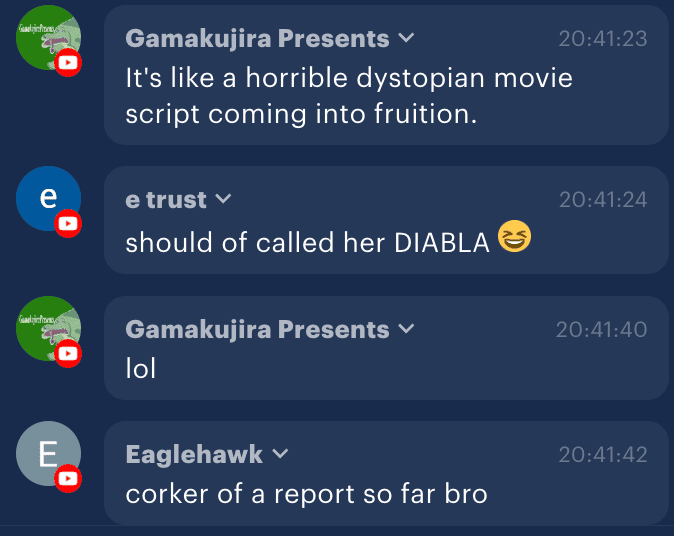Click the YouTube badge on second Gamakujira avatar

[x=68, y=353]
